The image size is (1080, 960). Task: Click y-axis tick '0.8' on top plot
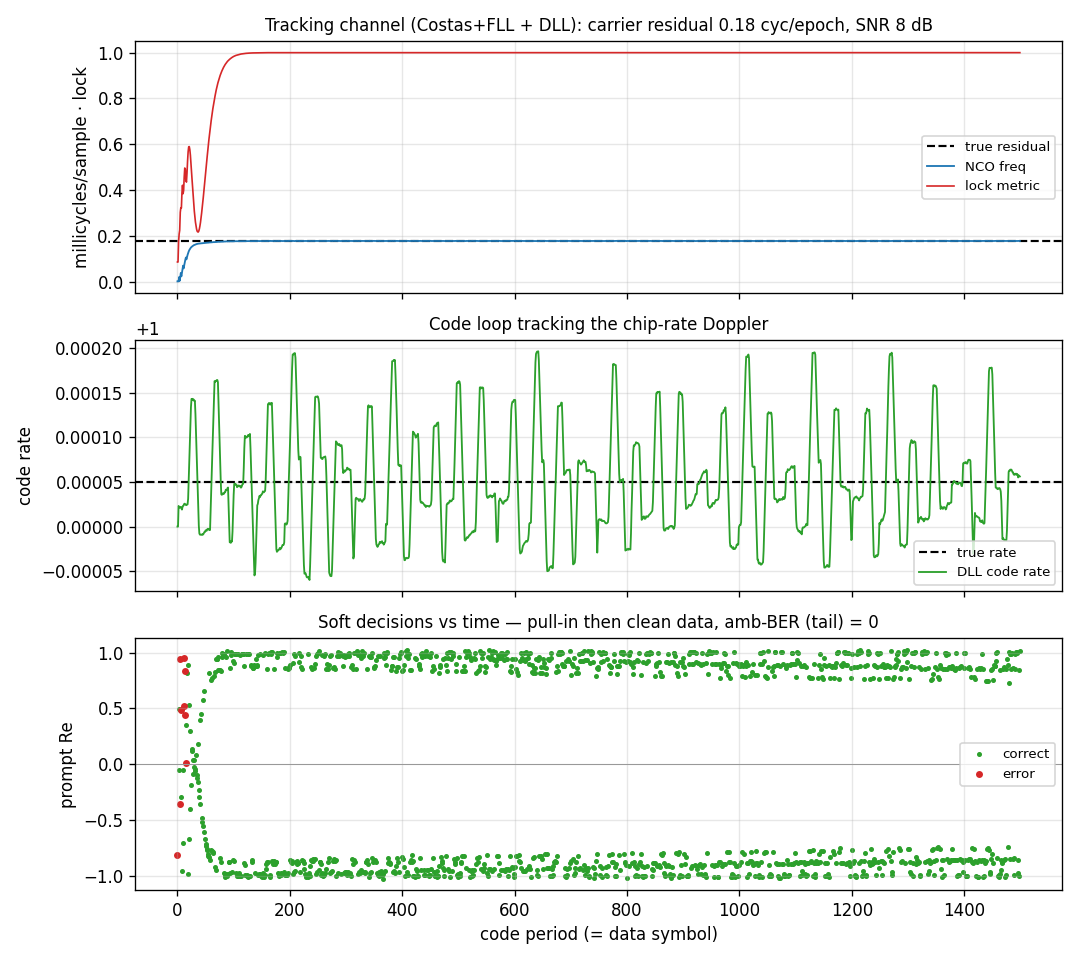[x=113, y=99]
